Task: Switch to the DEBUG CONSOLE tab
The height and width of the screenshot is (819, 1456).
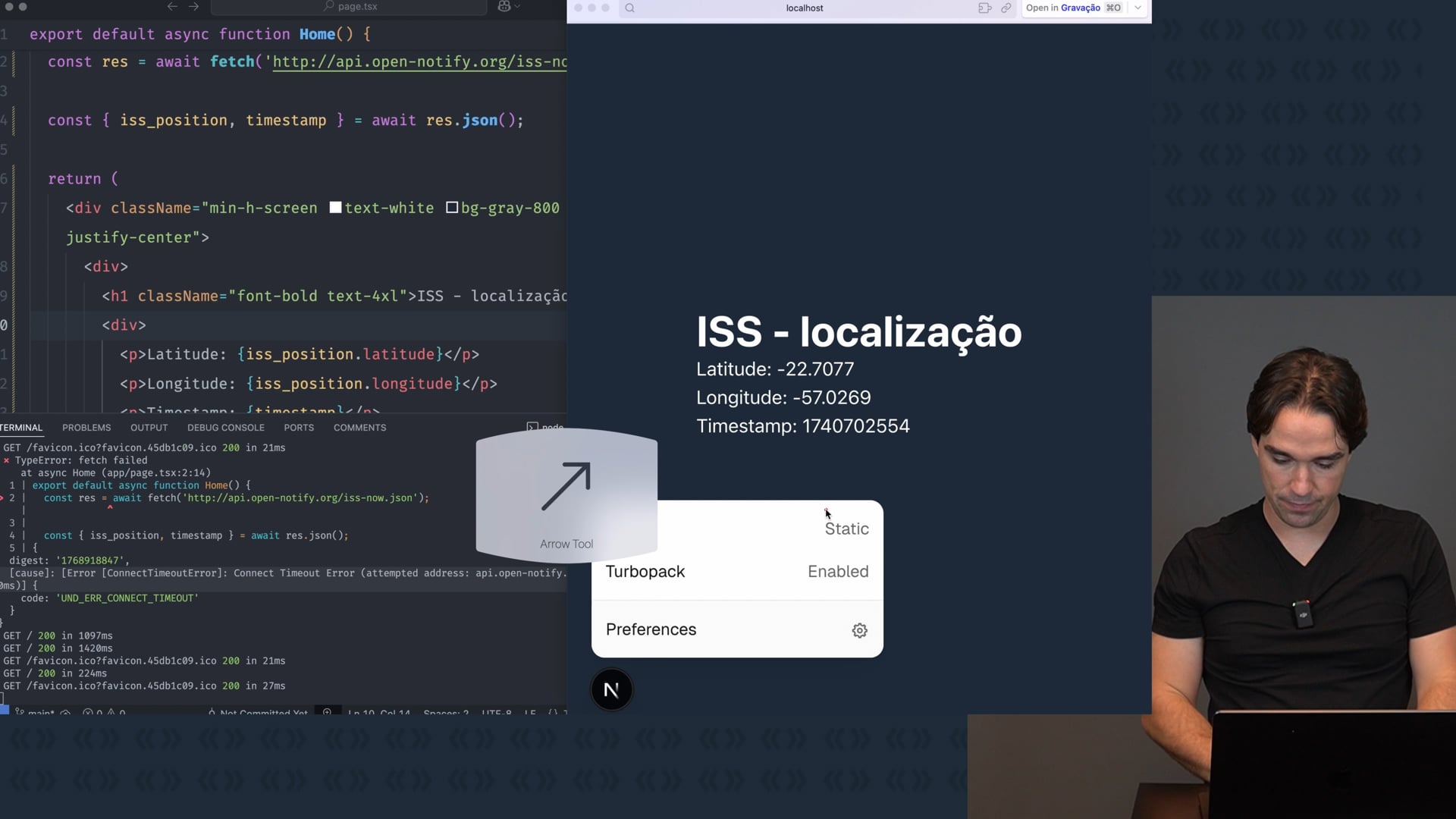Action: click(x=225, y=428)
